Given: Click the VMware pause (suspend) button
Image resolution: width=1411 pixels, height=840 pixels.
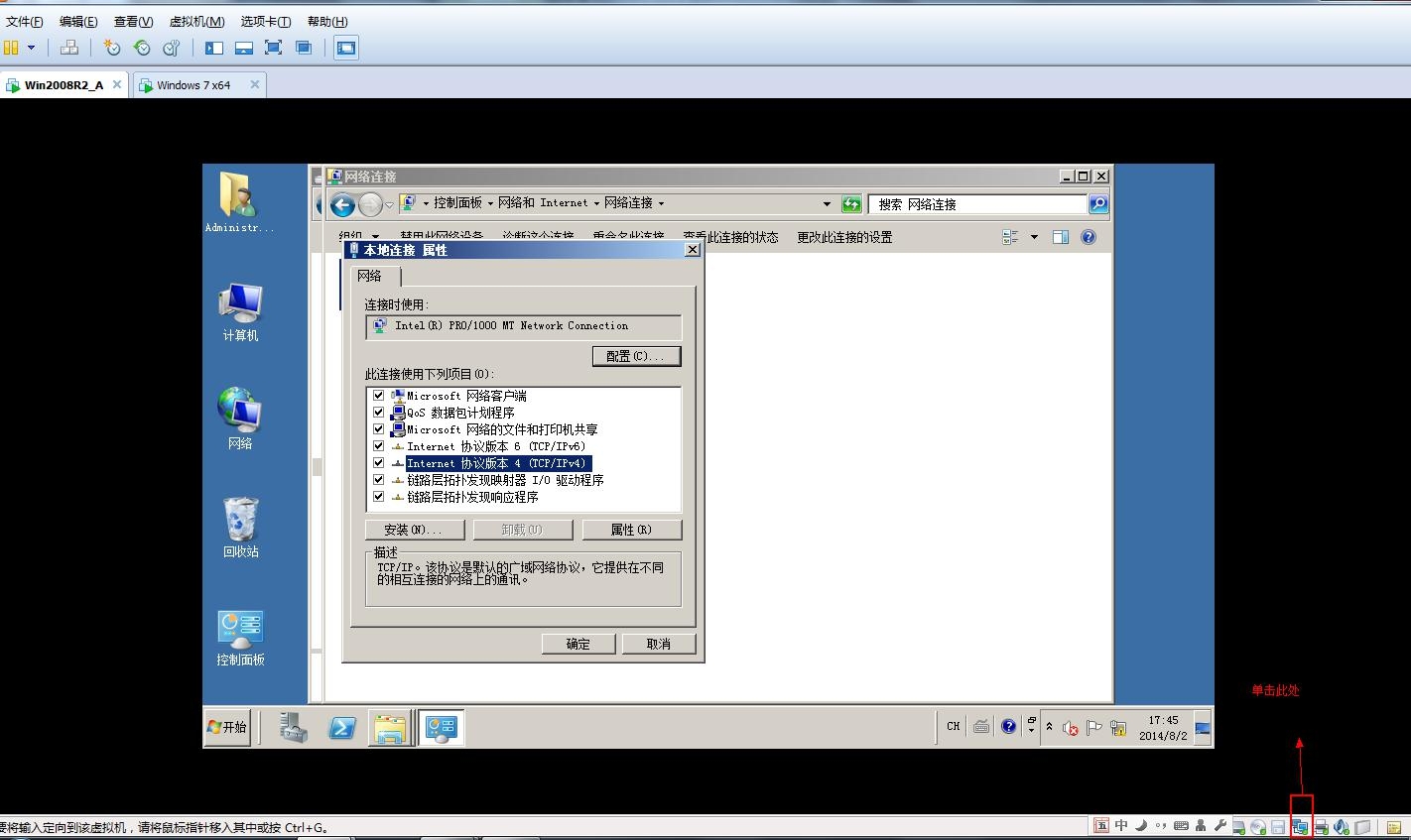Looking at the screenshot, I should coord(11,48).
